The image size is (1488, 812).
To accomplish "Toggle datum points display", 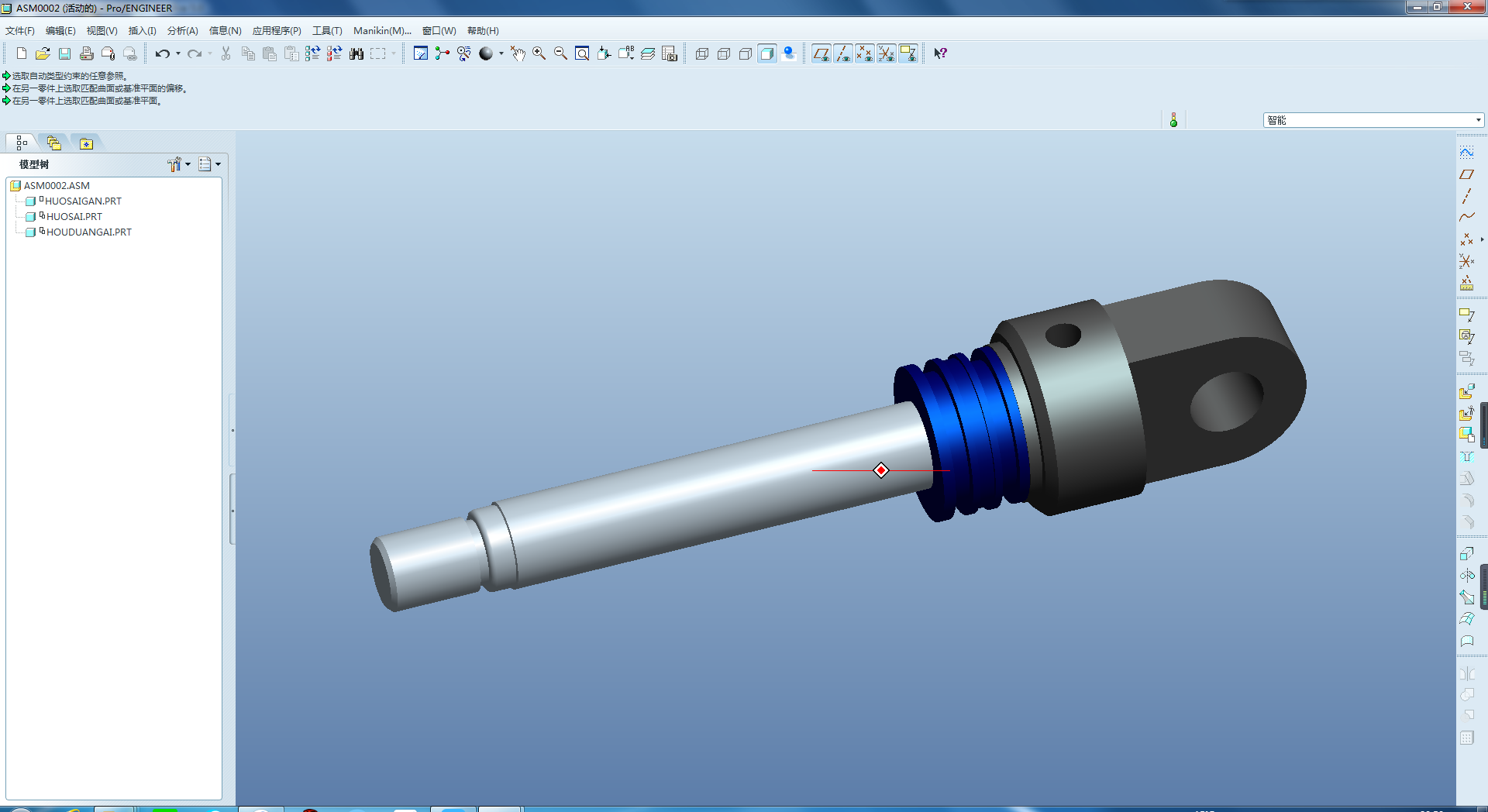I will click(x=864, y=53).
